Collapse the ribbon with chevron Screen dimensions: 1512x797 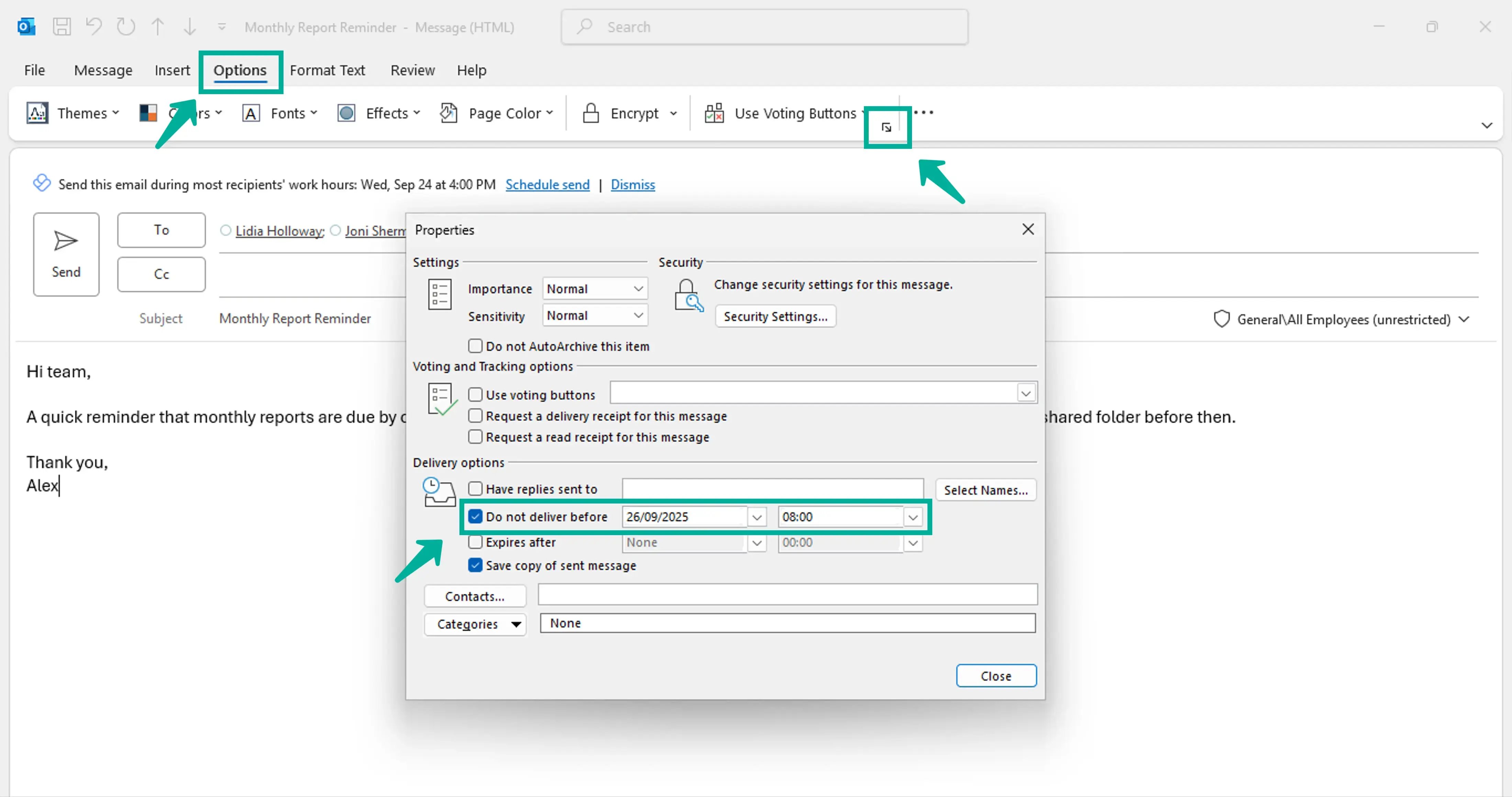[1486, 125]
